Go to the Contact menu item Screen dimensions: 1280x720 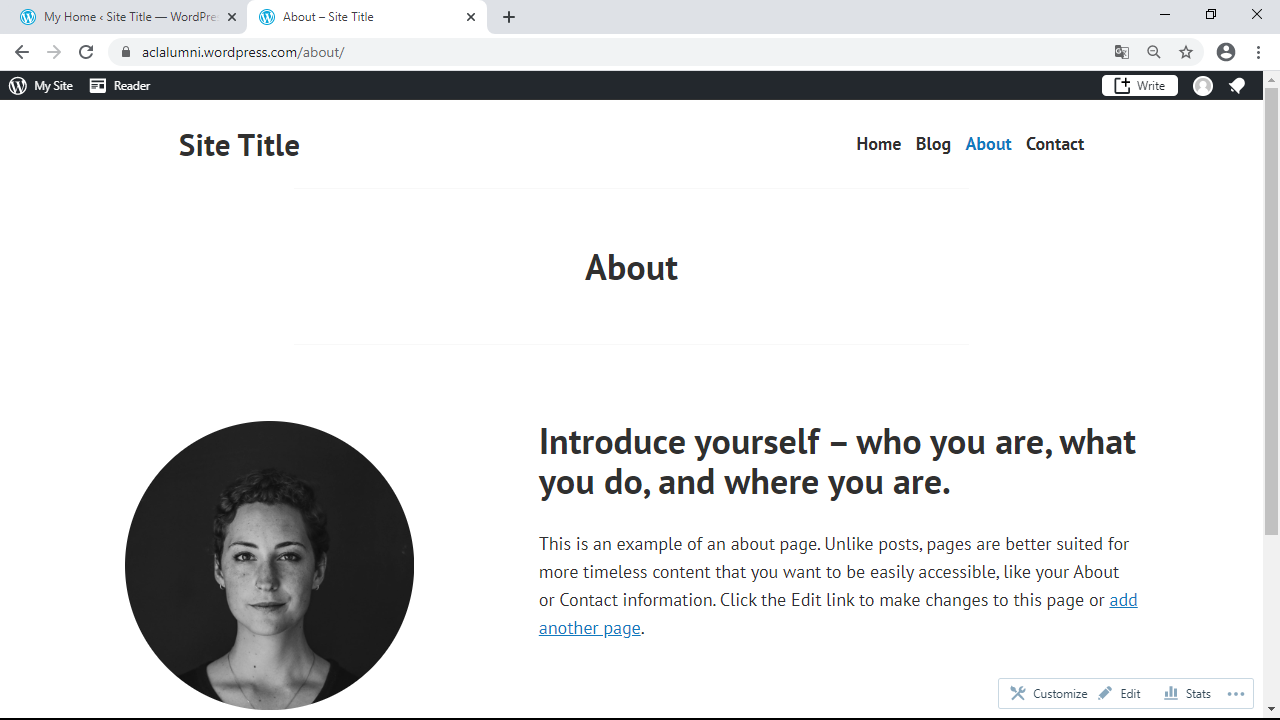tap(1055, 144)
